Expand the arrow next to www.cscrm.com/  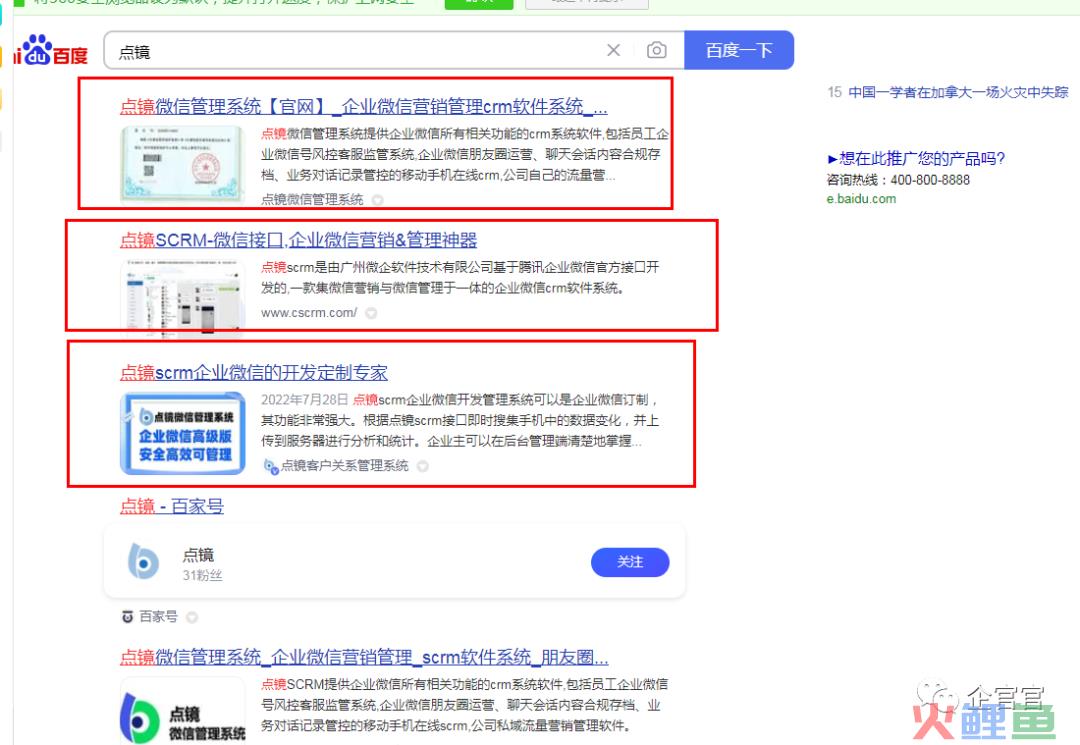tap(371, 313)
